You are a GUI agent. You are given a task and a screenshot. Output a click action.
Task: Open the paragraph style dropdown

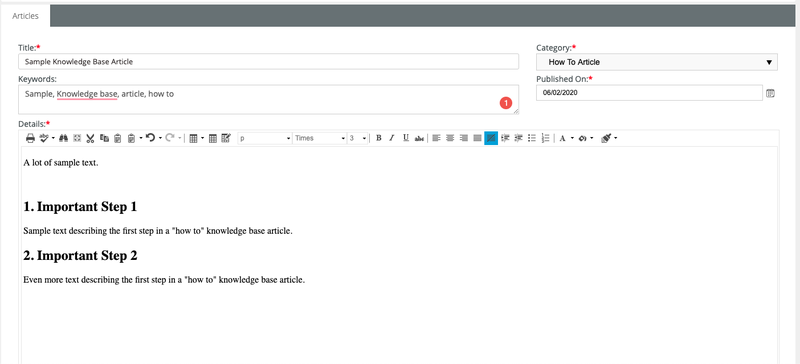pyautogui.click(x=265, y=138)
